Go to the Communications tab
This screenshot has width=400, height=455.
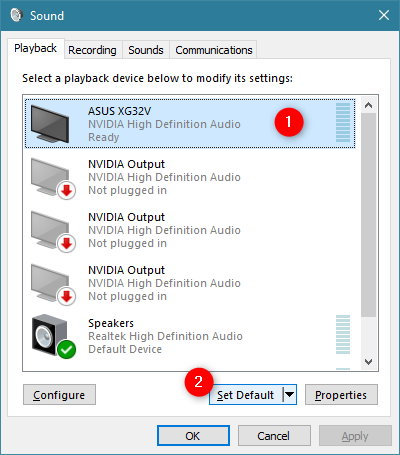click(214, 50)
